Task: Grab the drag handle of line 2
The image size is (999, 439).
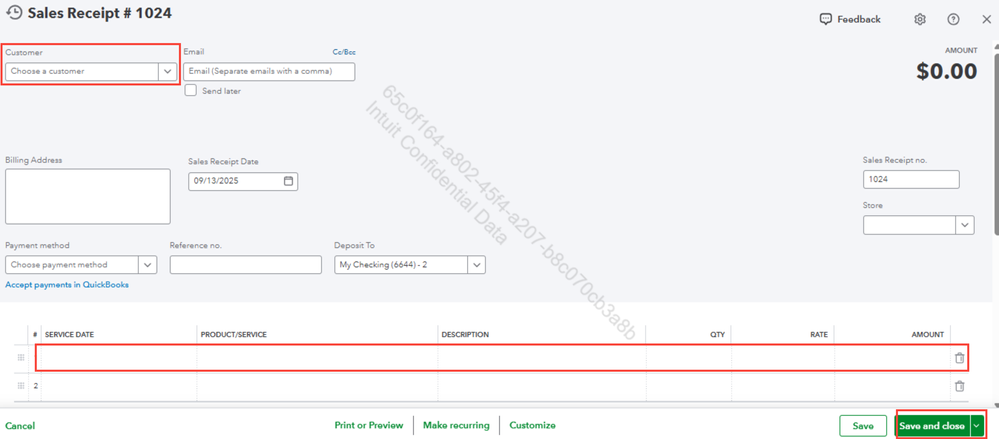Action: [x=21, y=385]
